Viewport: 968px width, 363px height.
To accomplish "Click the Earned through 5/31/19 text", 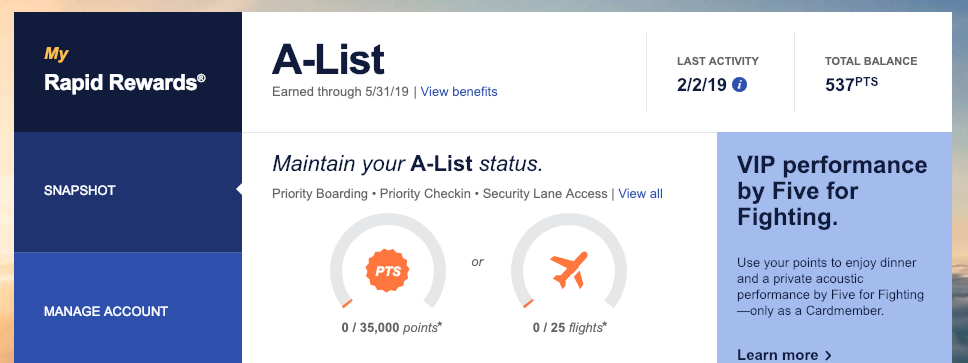I will pyautogui.click(x=340, y=92).
